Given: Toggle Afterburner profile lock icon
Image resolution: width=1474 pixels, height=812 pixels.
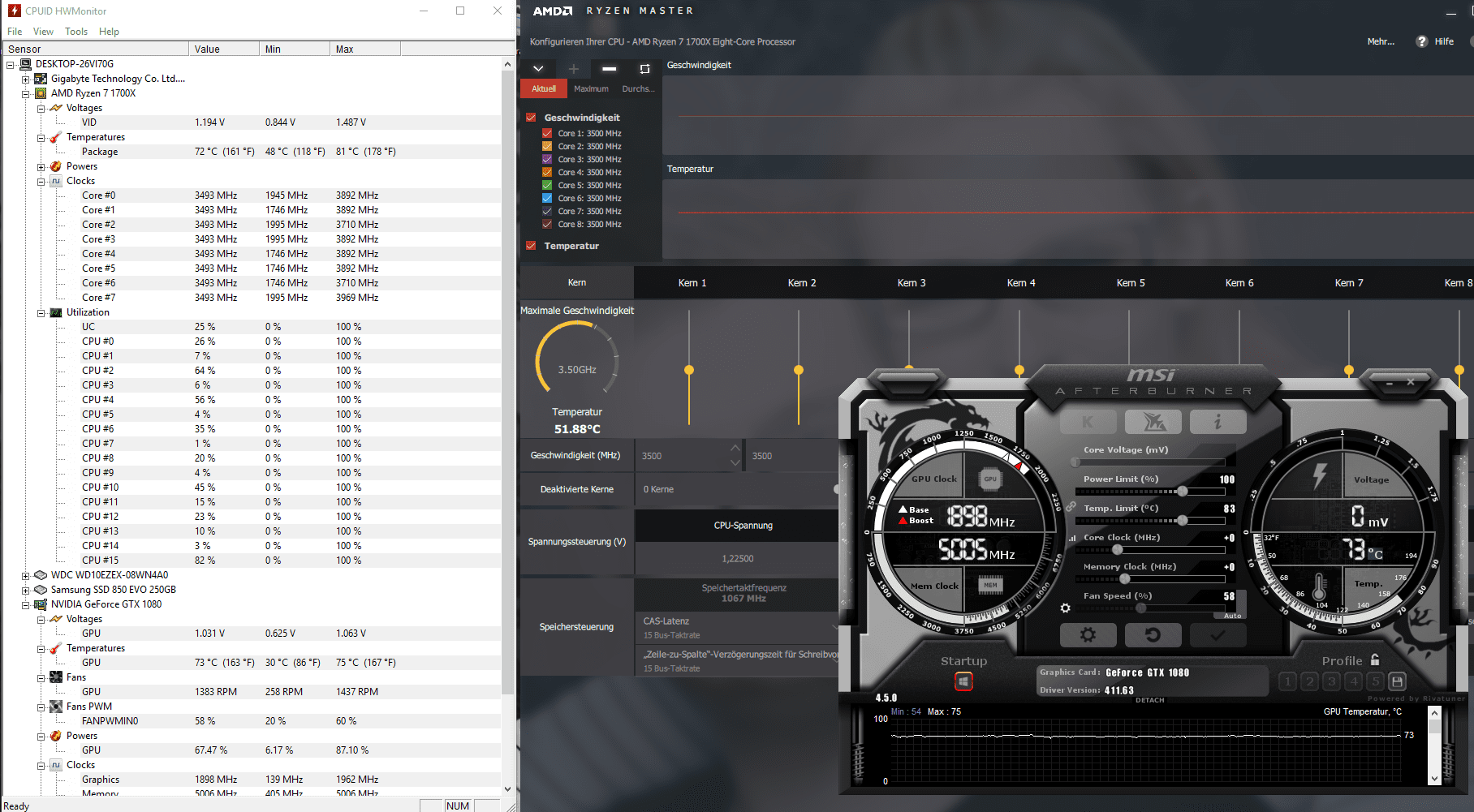Looking at the screenshot, I should point(1375,660).
